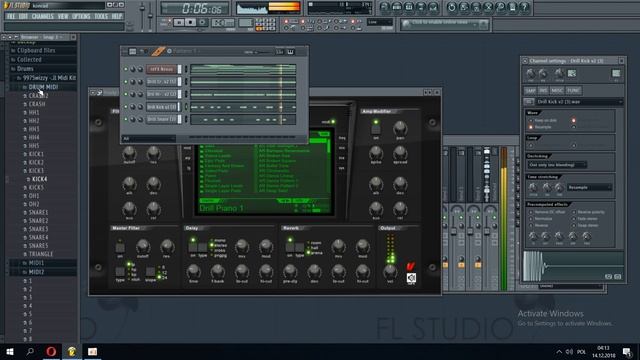Open the OPTIONS menu
The image size is (640, 360).
pos(81,16)
